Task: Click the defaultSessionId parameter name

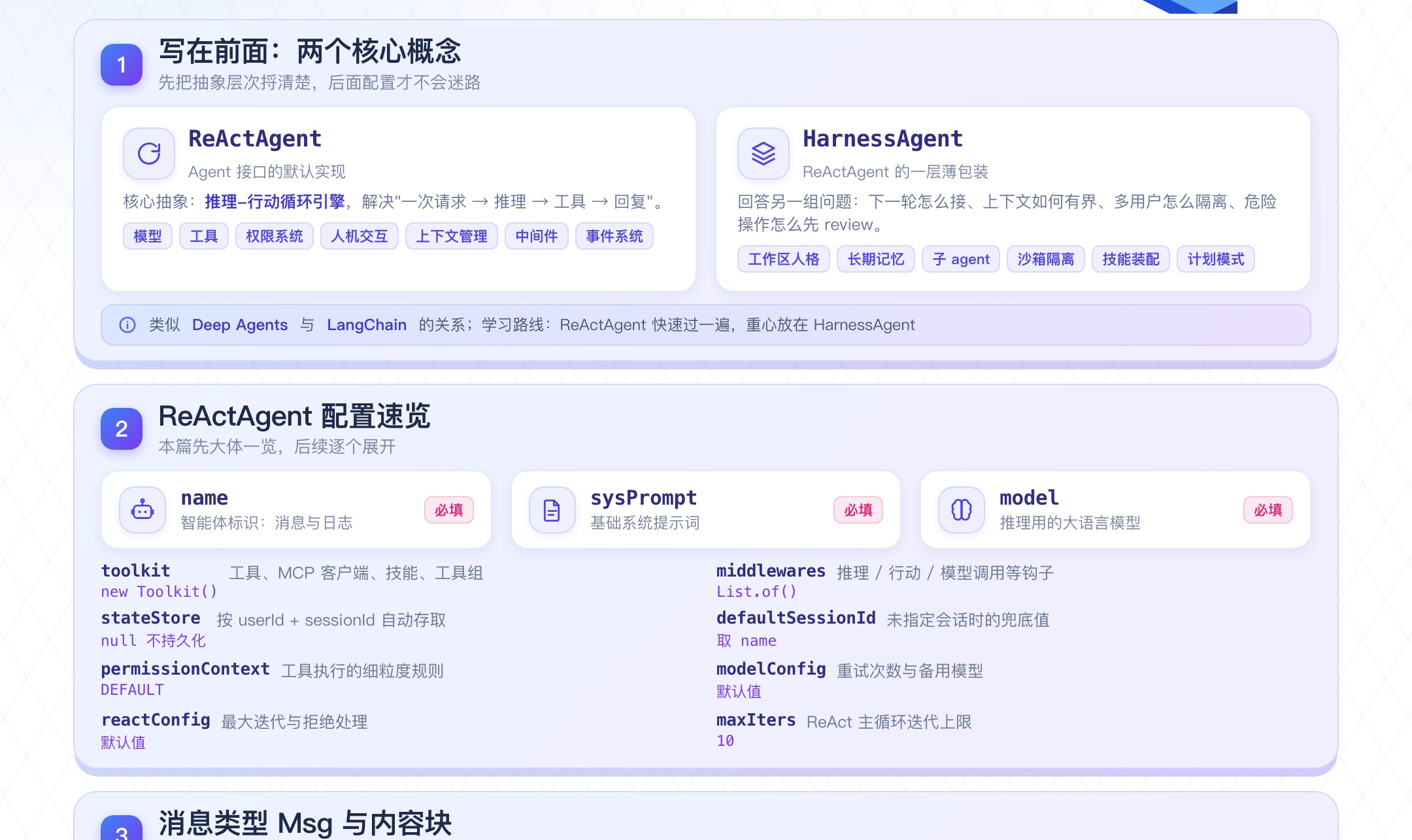Action: [796, 618]
